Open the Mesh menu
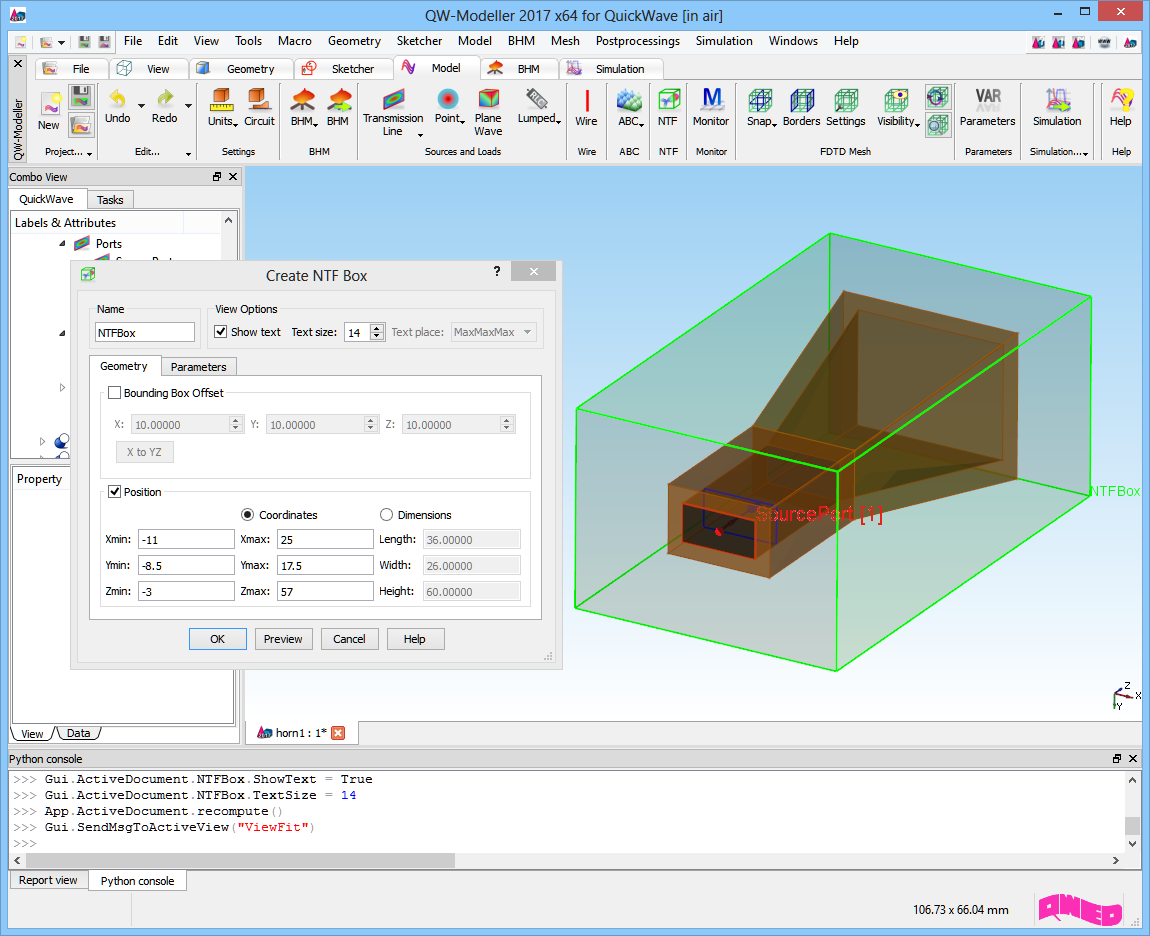The image size is (1150, 936). pyautogui.click(x=565, y=41)
